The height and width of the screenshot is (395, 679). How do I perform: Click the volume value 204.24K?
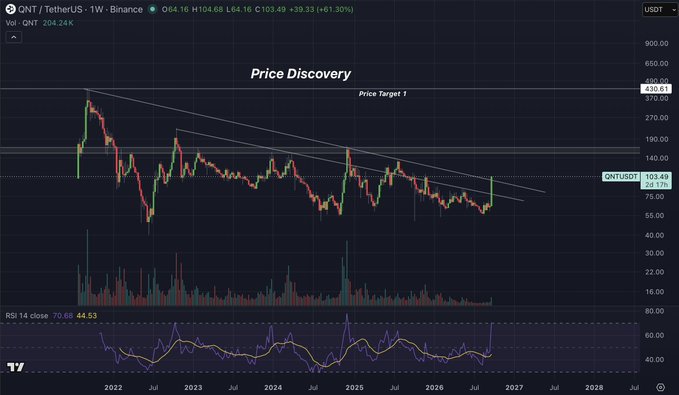pyautogui.click(x=58, y=23)
